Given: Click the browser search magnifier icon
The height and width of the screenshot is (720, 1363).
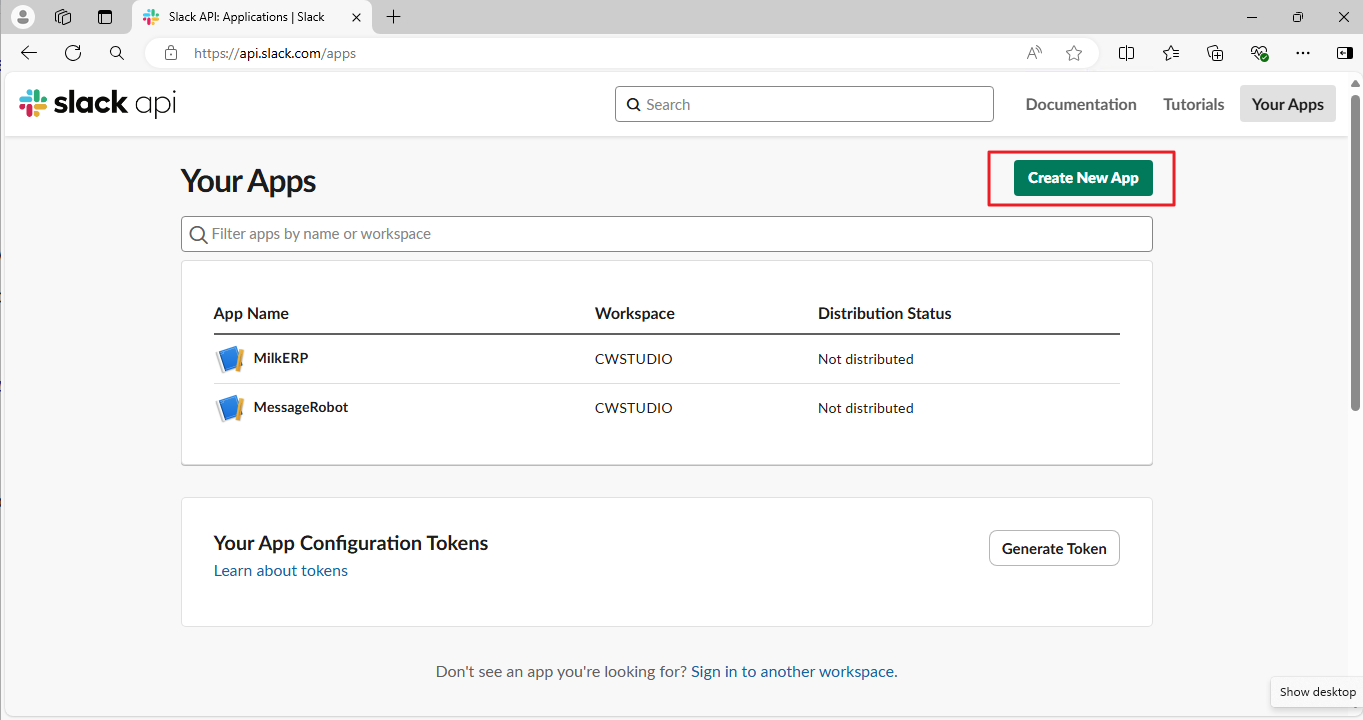Looking at the screenshot, I should click(117, 53).
